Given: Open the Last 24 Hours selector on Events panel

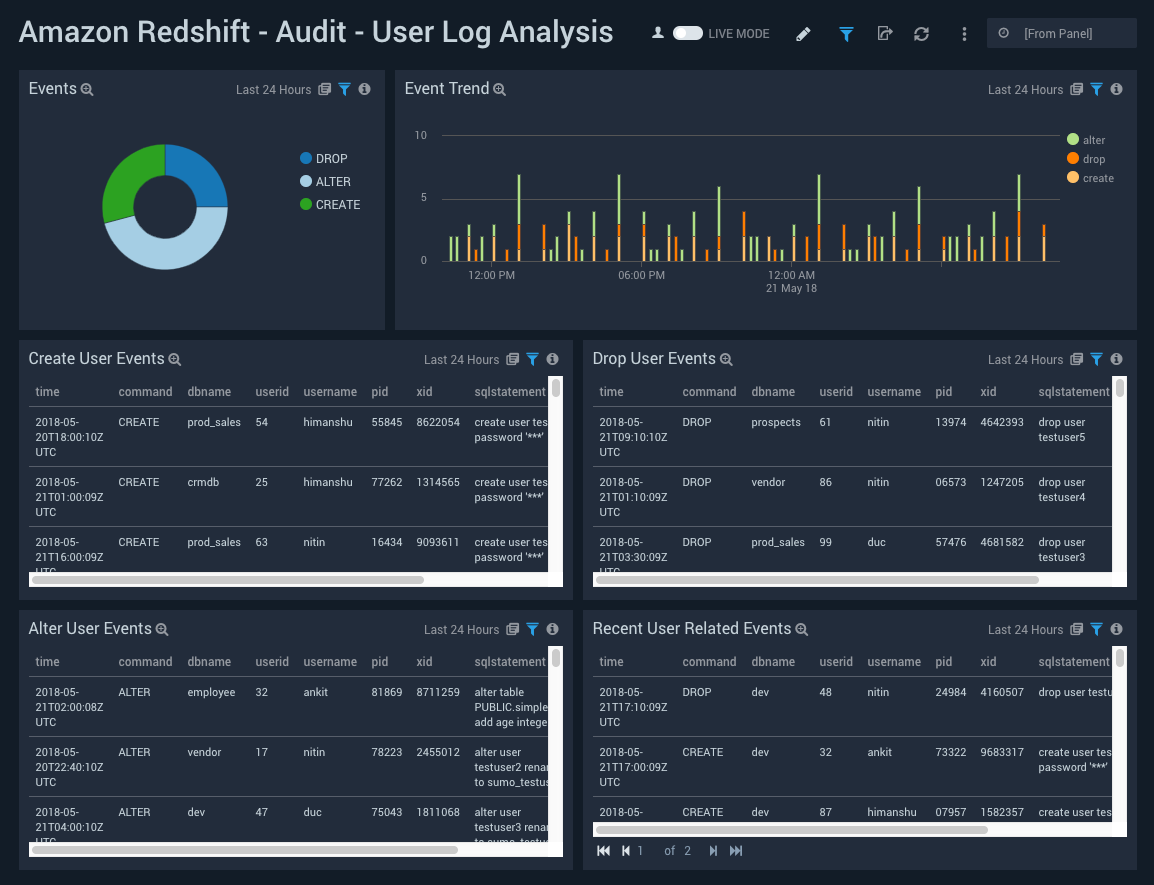Looking at the screenshot, I should click(273, 89).
